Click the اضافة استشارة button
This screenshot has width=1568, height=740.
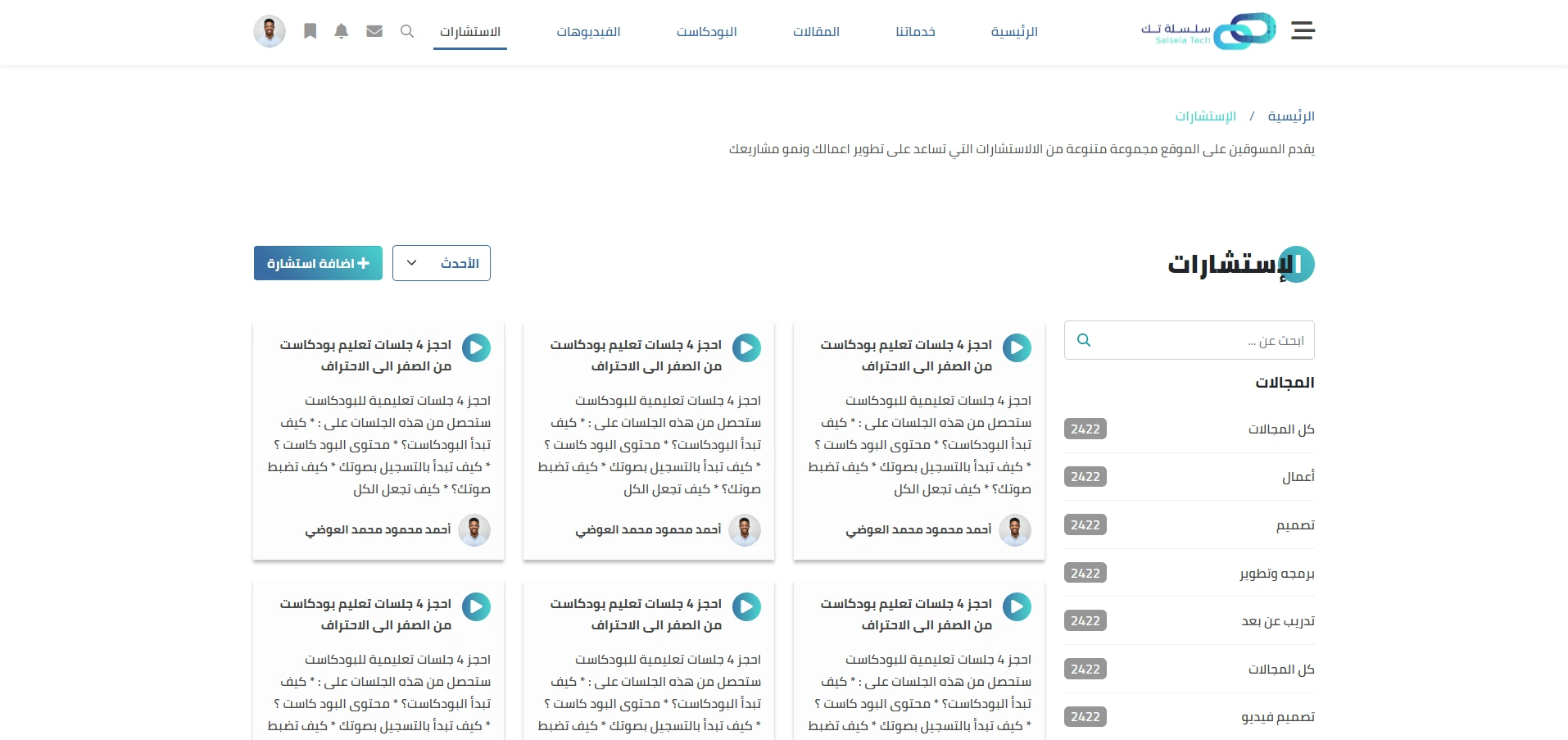318,263
